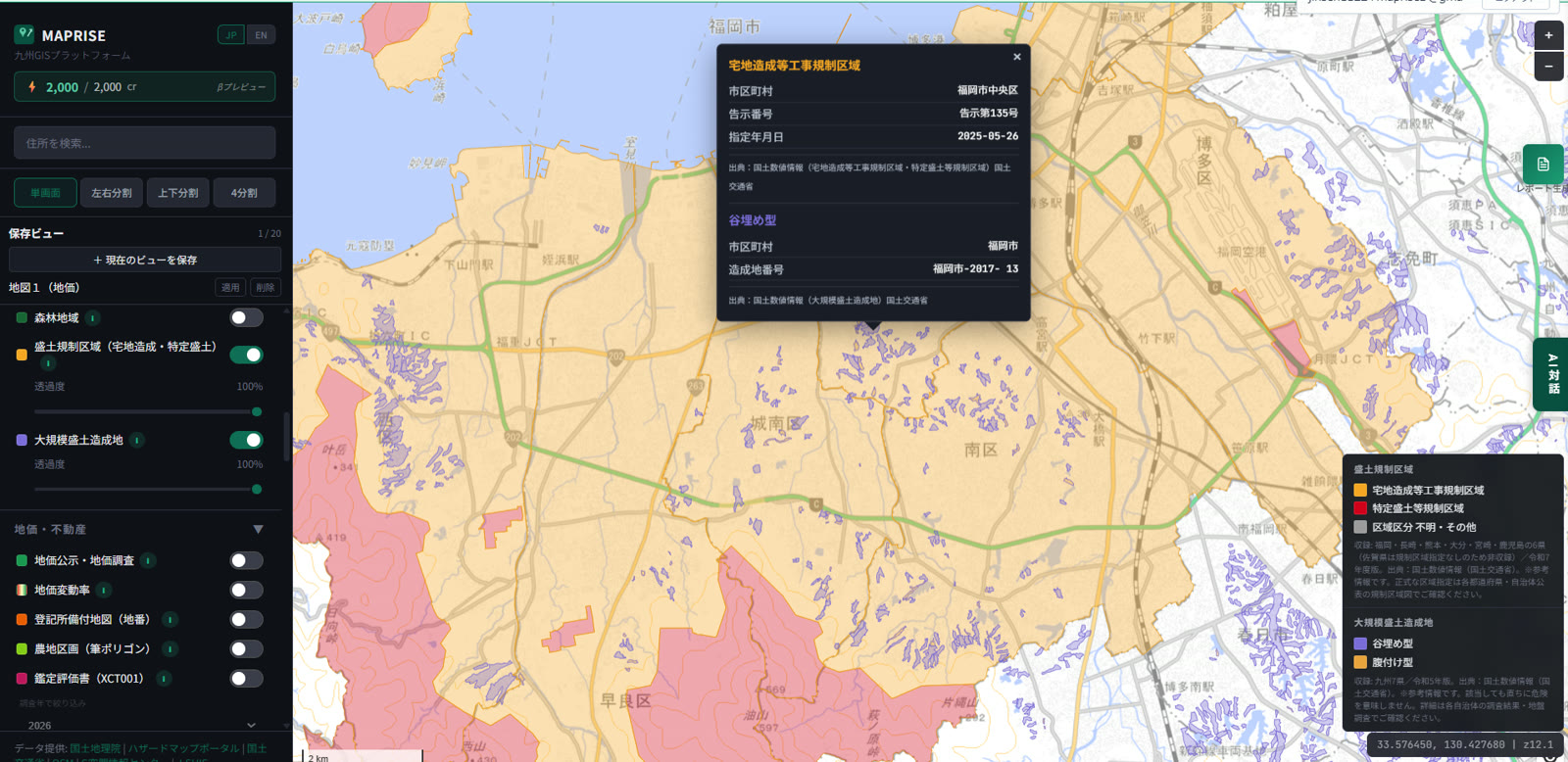Image resolution: width=1568 pixels, height=762 pixels.
Task: Click popup date 2025-05-26
Action: pos(988,136)
